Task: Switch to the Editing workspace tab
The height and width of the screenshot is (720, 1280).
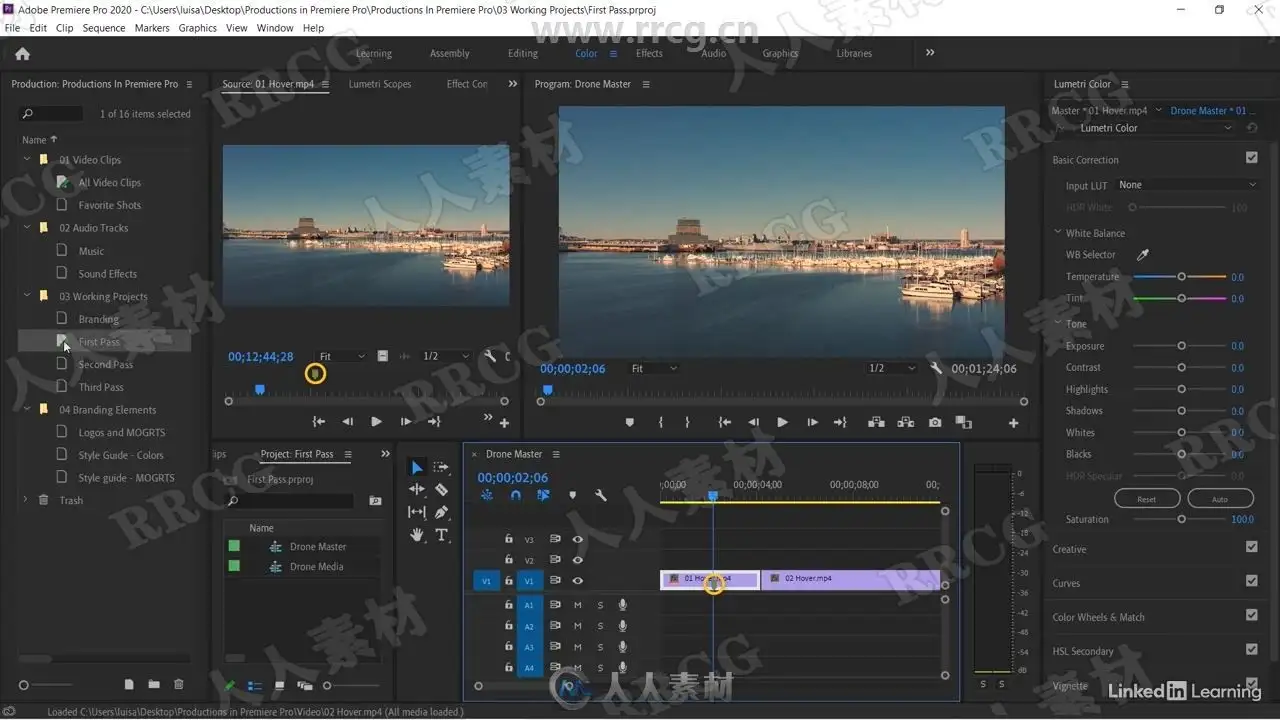Action: click(522, 54)
